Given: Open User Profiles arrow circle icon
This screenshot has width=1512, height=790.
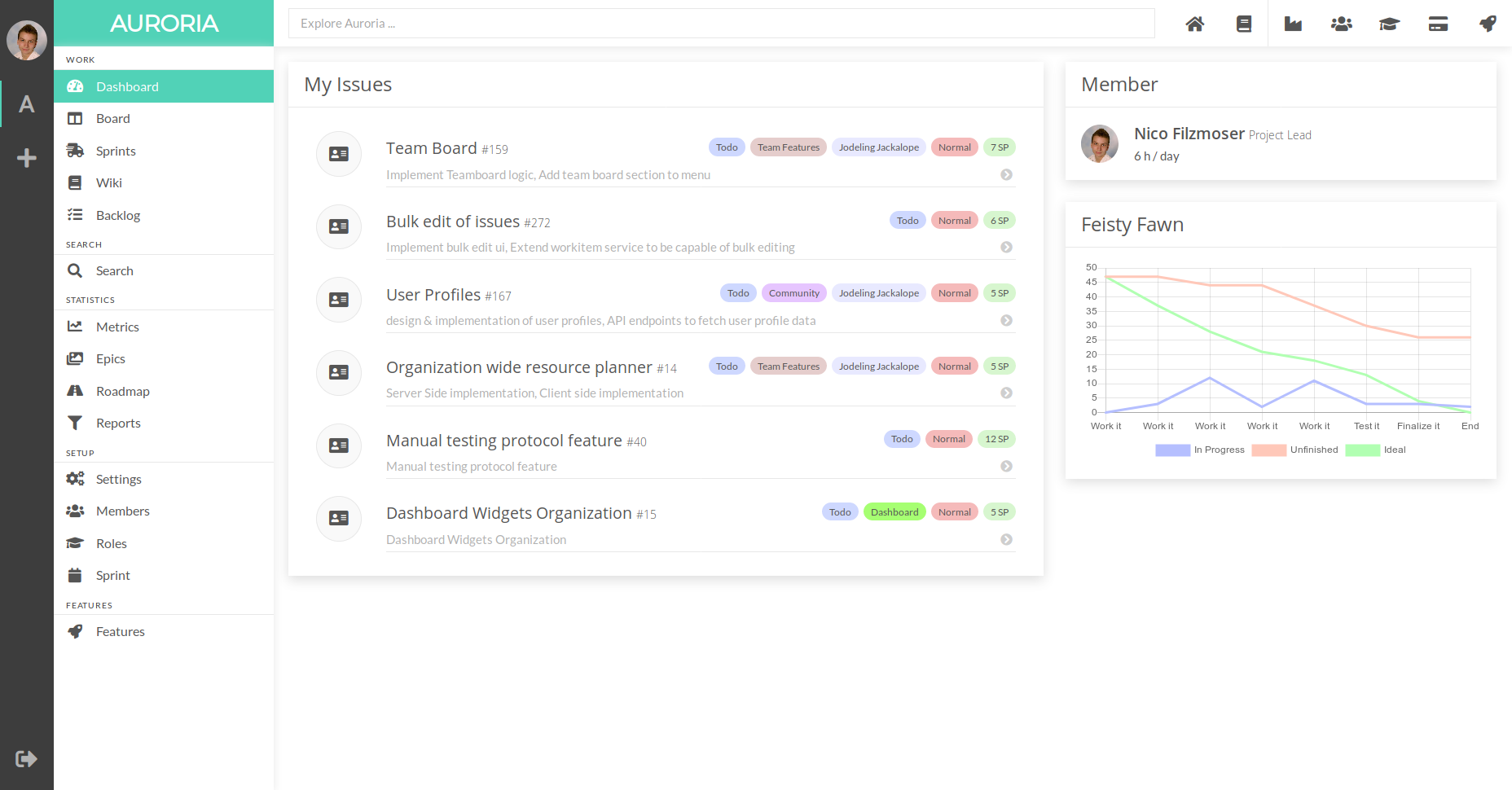Looking at the screenshot, I should (1007, 320).
